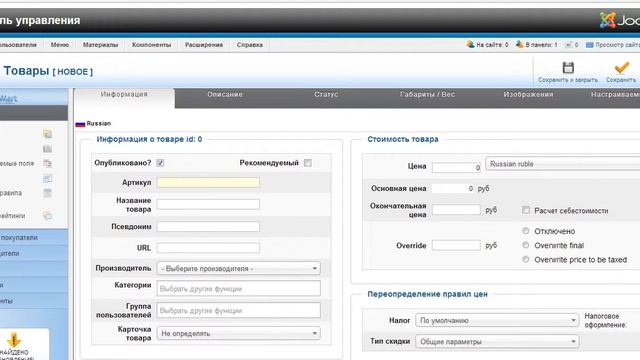Viewport: 640px width, 360px height.
Task: Uncheck the 'Опубликовано?' checkbox
Action: coord(160,163)
